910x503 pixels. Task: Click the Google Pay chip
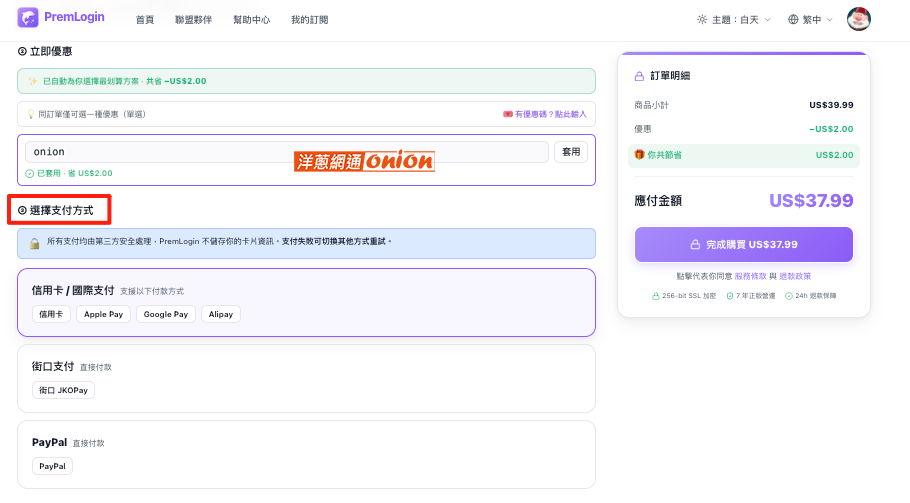[166, 314]
